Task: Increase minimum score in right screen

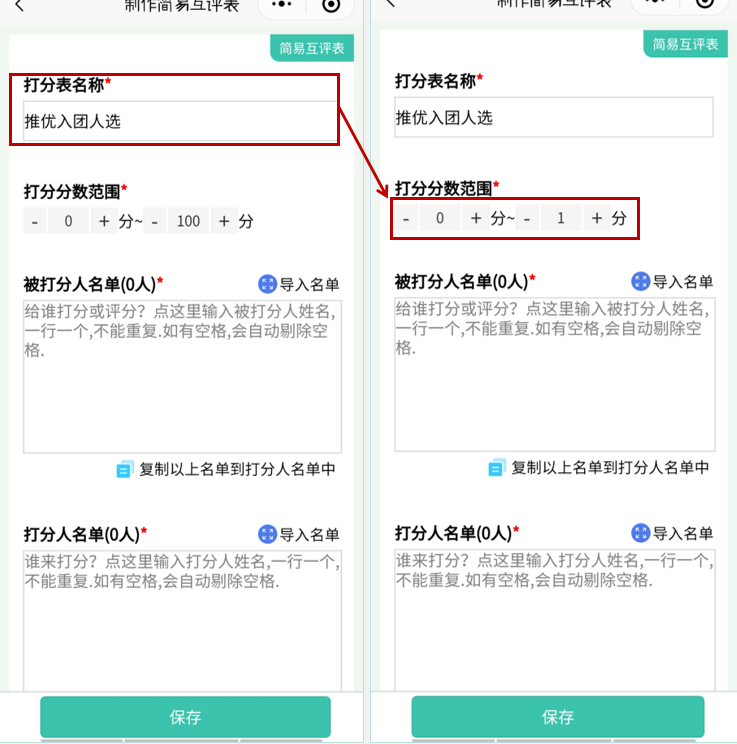Action: pos(476,218)
